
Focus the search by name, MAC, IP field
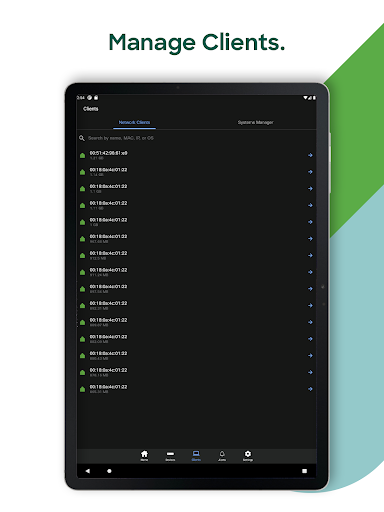tap(197, 138)
